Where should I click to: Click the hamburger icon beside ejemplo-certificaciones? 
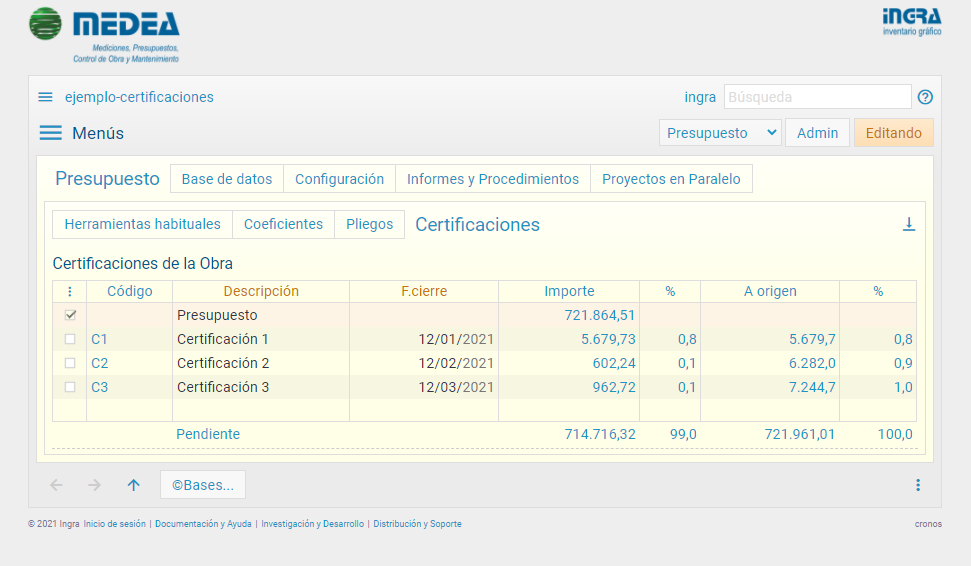(45, 97)
